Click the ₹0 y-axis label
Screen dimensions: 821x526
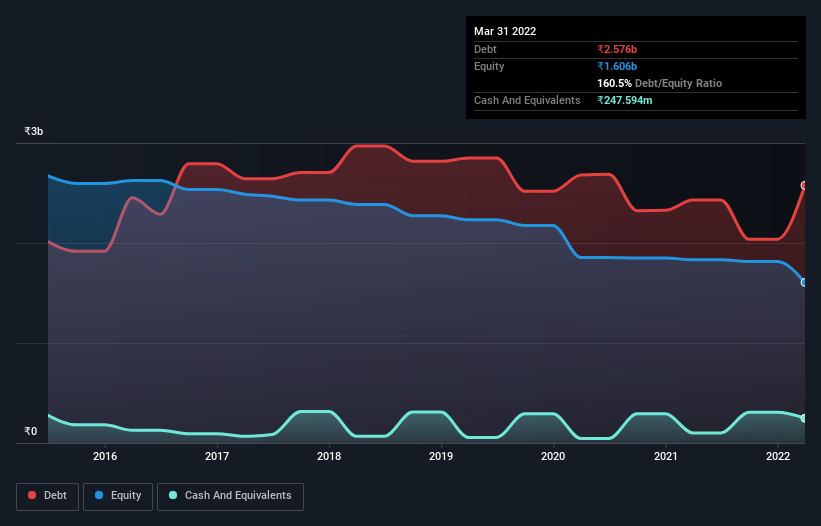click(31, 431)
